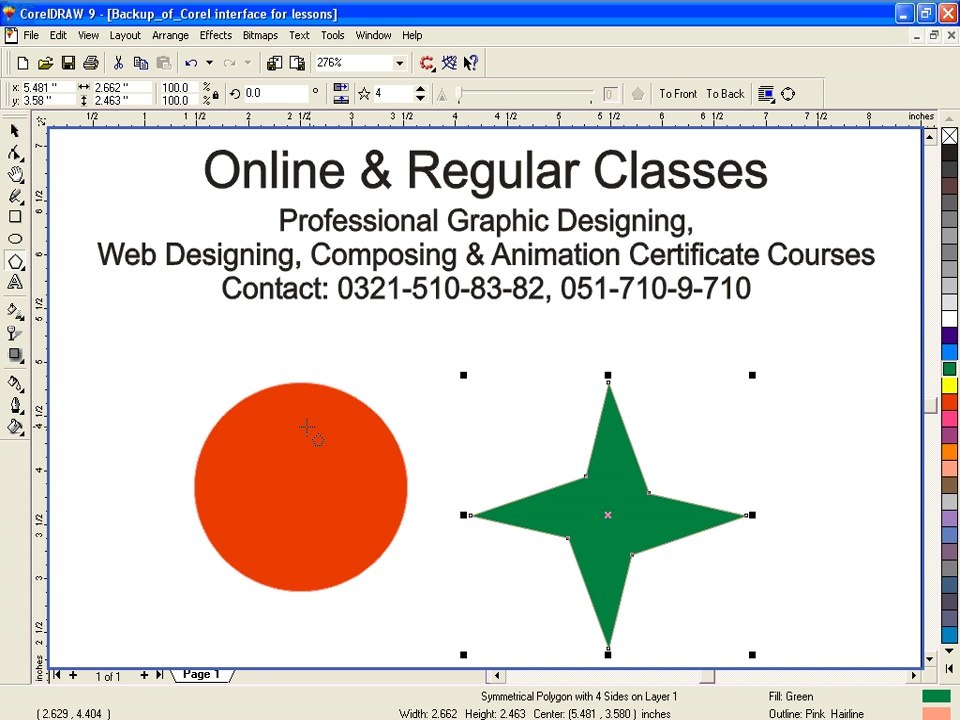Select the Interactive Fill tool
Image resolution: width=960 pixels, height=720 pixels.
[15, 311]
